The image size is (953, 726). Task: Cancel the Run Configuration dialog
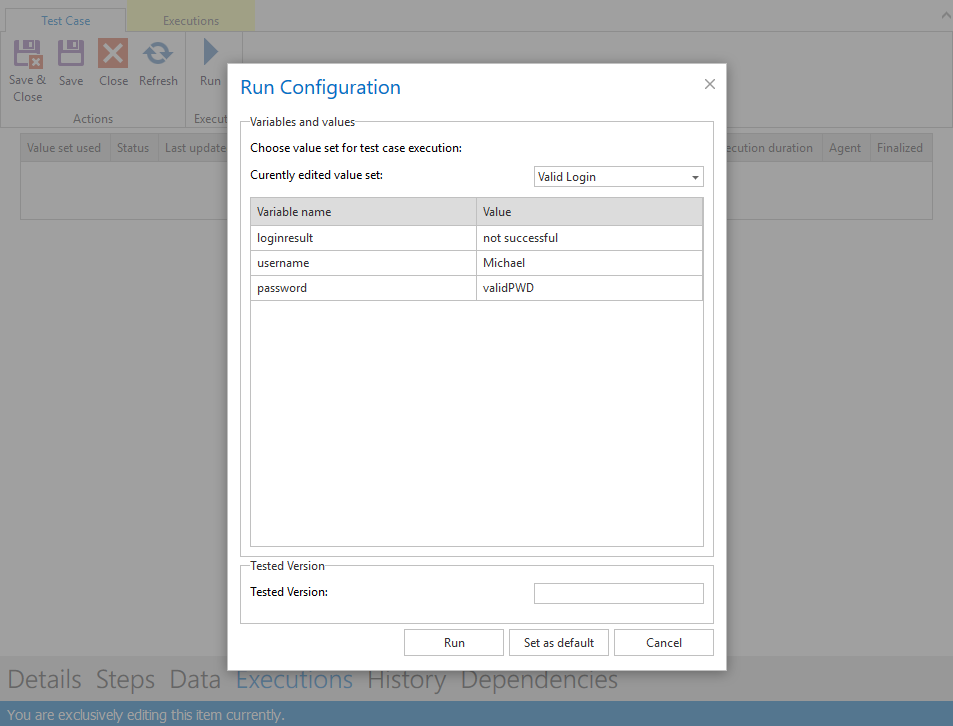[663, 643]
